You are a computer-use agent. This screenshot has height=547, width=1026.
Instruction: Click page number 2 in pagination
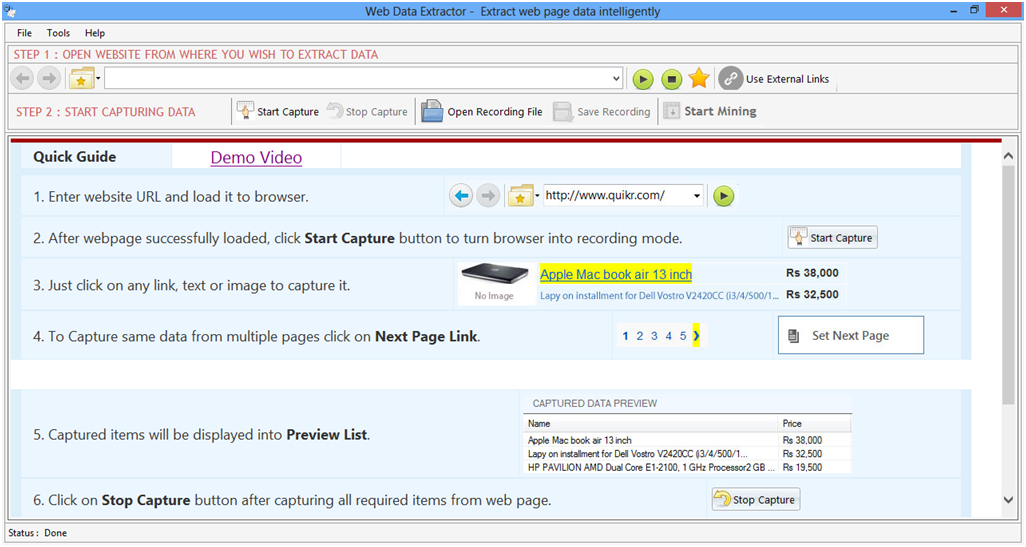(x=640, y=336)
